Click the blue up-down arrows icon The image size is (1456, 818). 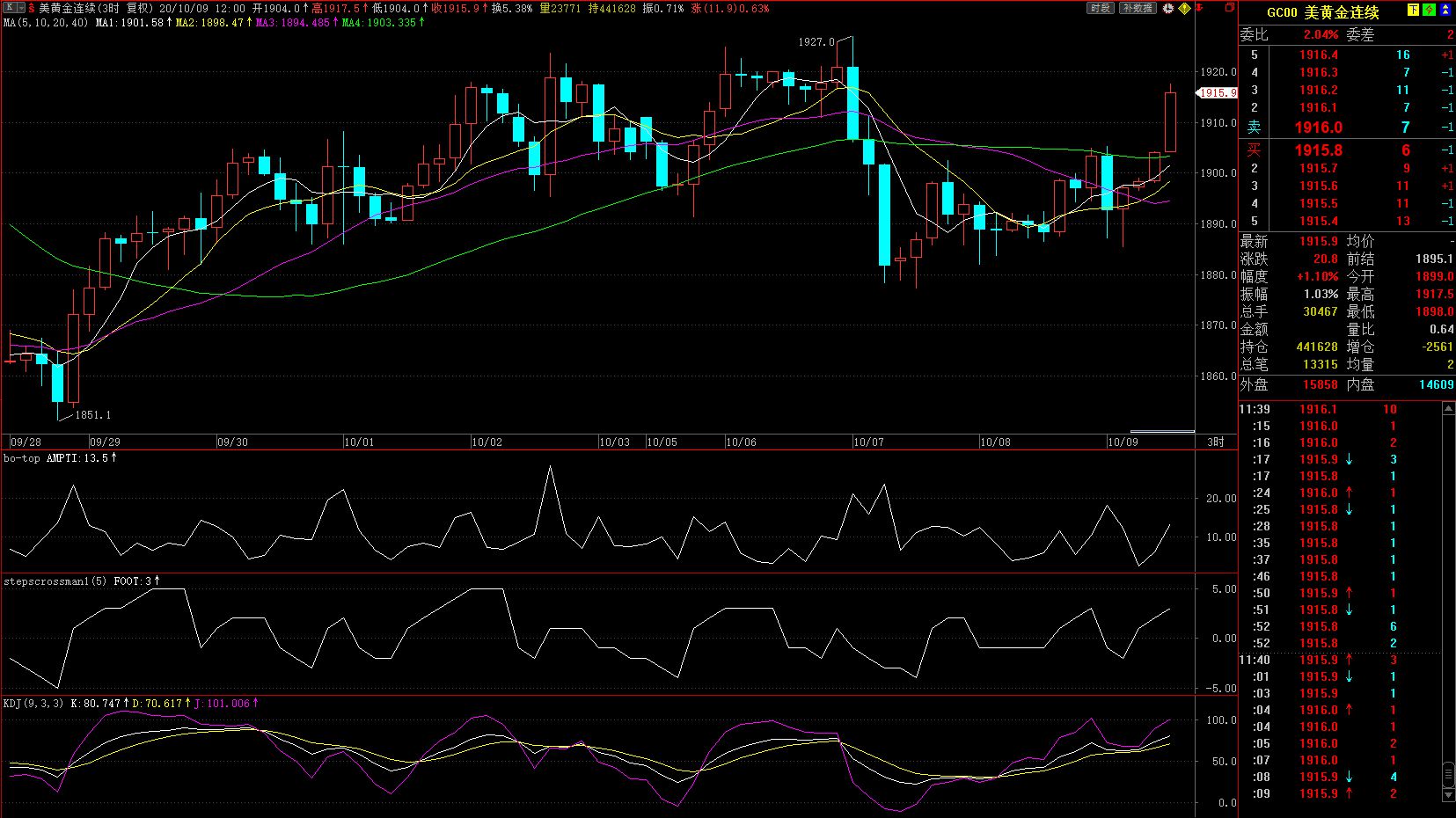pyautogui.click(x=1445, y=11)
